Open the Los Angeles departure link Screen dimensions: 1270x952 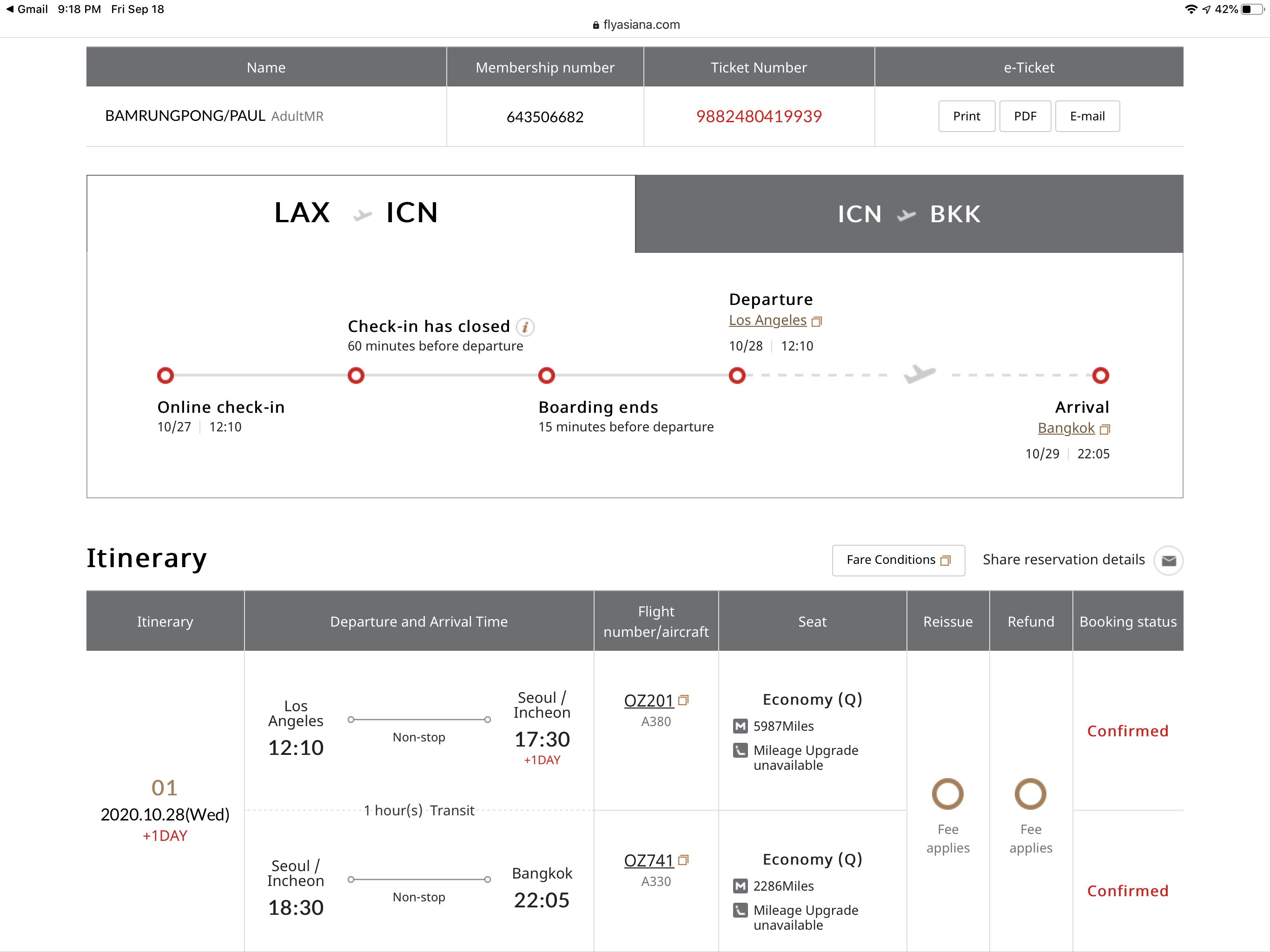pyautogui.click(x=767, y=320)
